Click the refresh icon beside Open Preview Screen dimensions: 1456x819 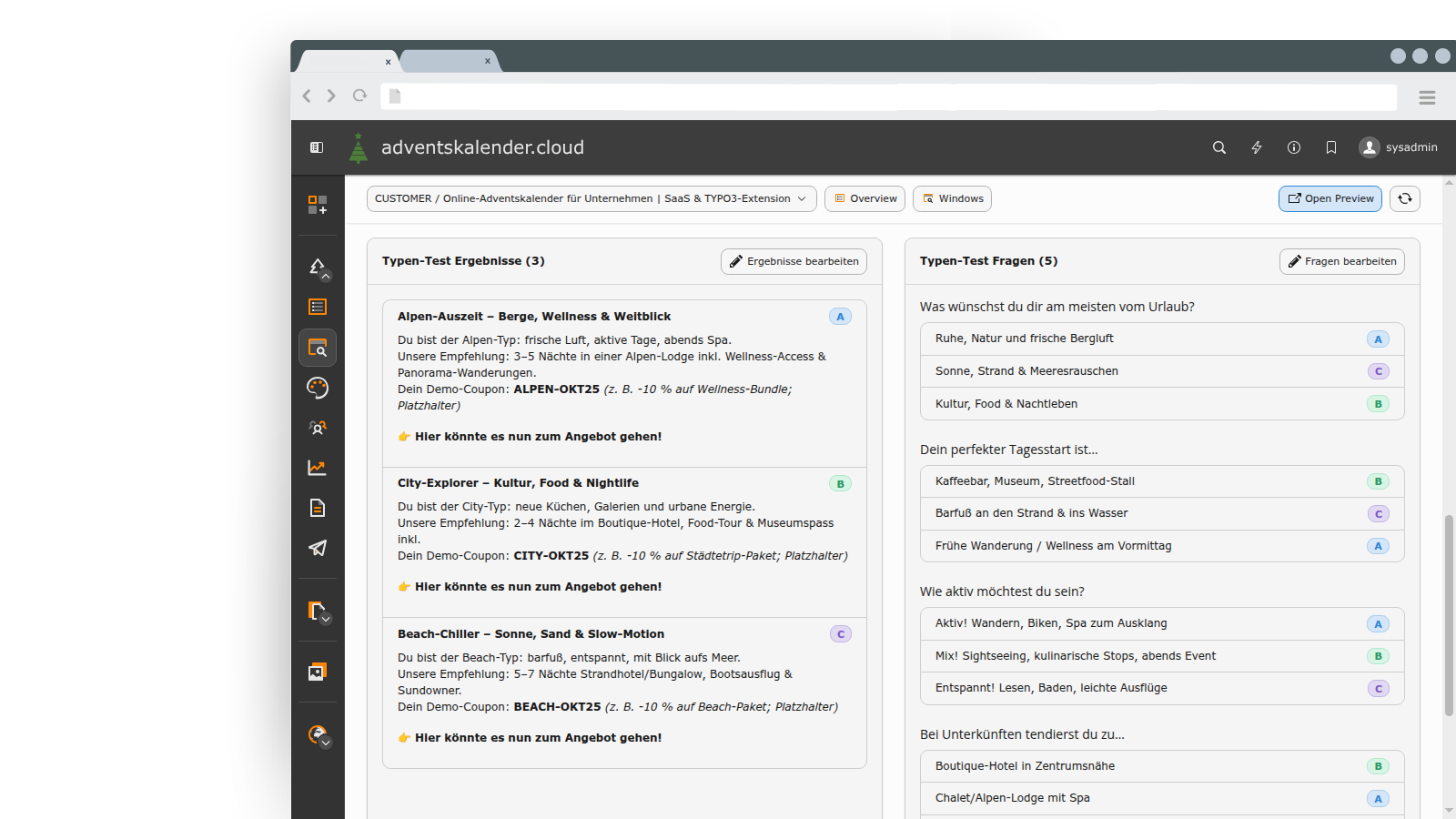click(x=1405, y=198)
